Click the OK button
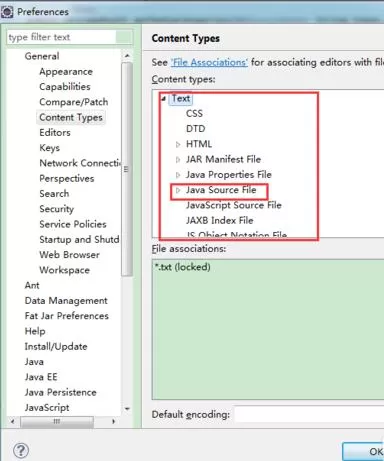Viewport: 384px width, 461px height. click(363, 452)
